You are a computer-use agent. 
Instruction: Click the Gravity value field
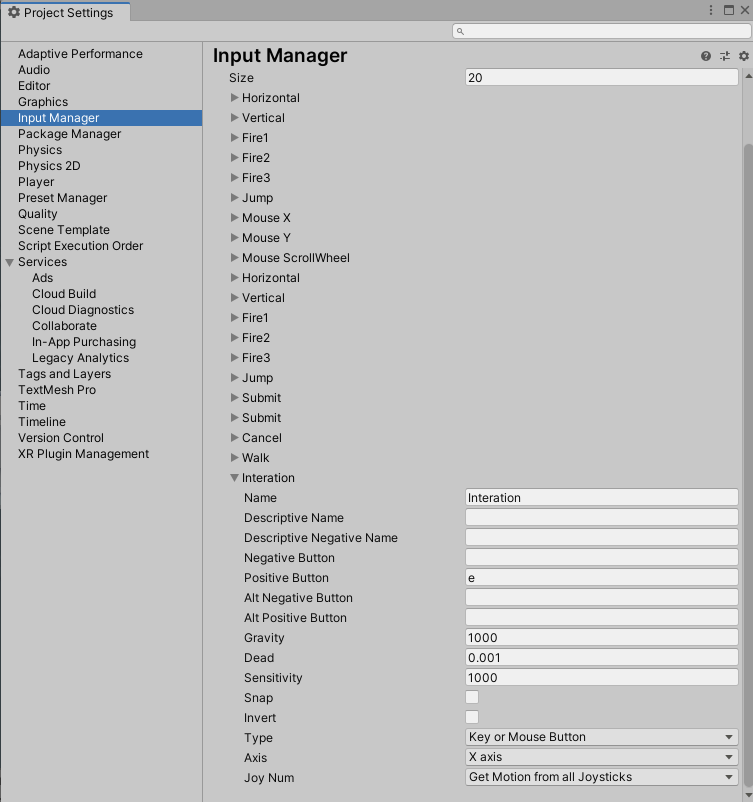[602, 637]
